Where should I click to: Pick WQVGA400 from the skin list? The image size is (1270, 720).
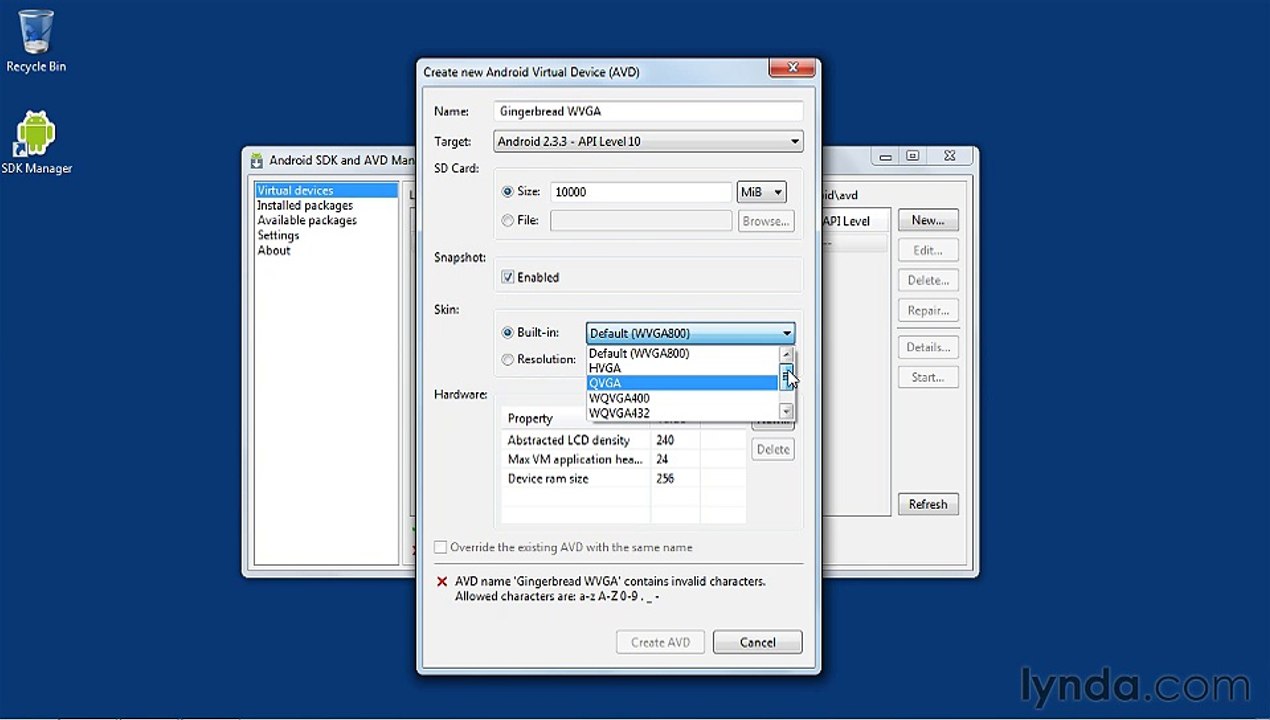tap(682, 398)
